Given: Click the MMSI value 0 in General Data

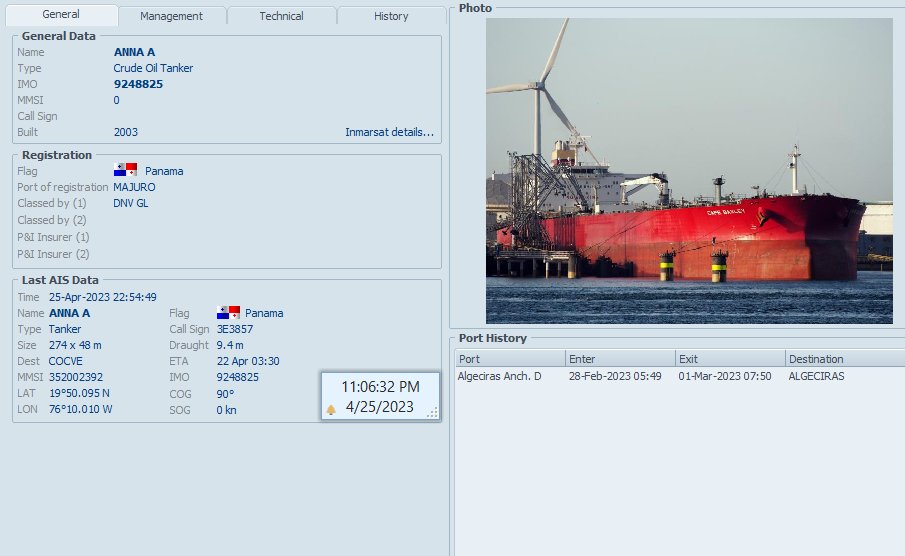Looking at the screenshot, I should [117, 100].
